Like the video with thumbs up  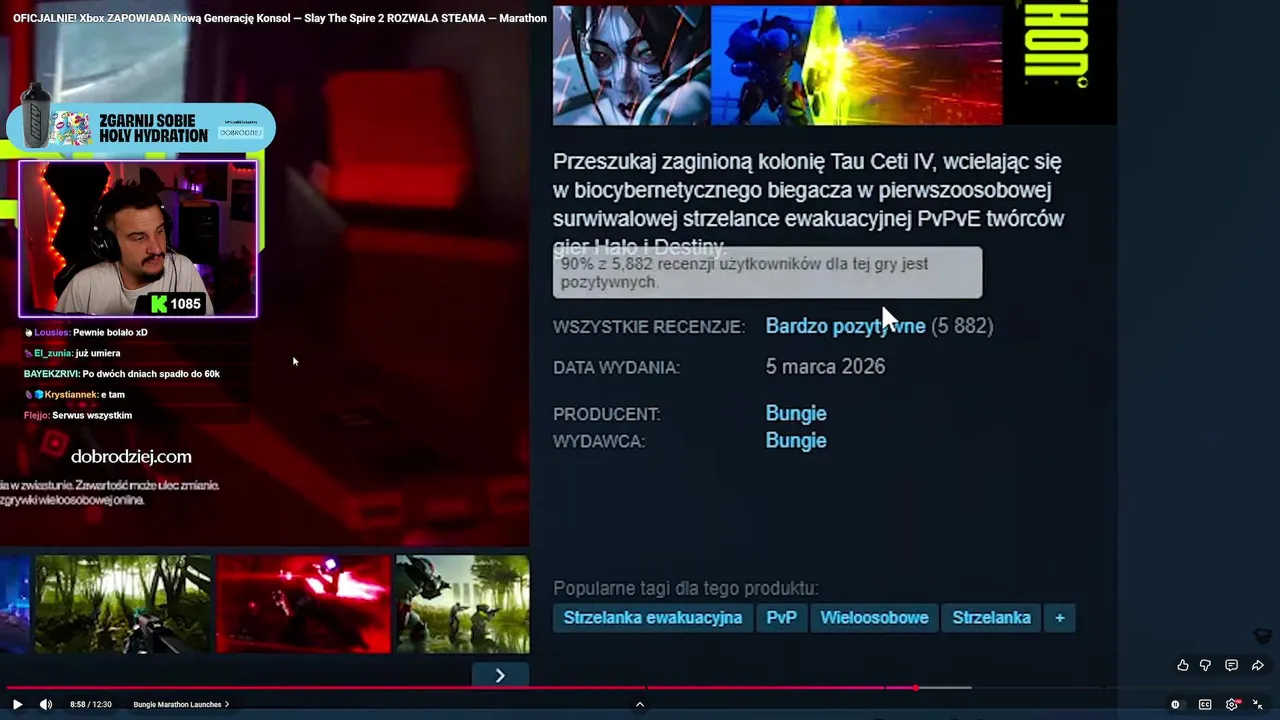(x=1183, y=665)
